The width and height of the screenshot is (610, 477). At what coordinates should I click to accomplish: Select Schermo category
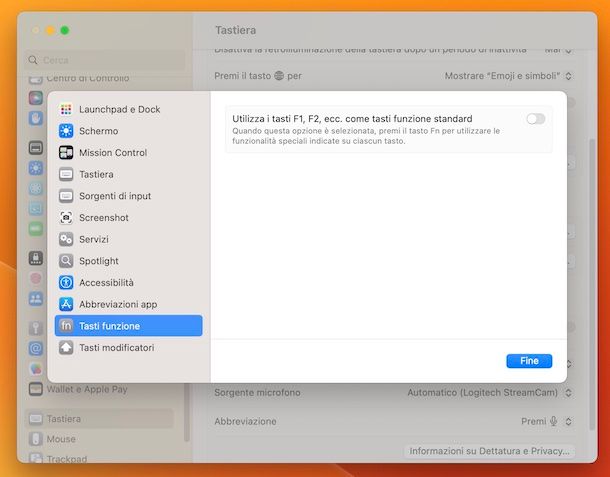[x=128, y=131]
